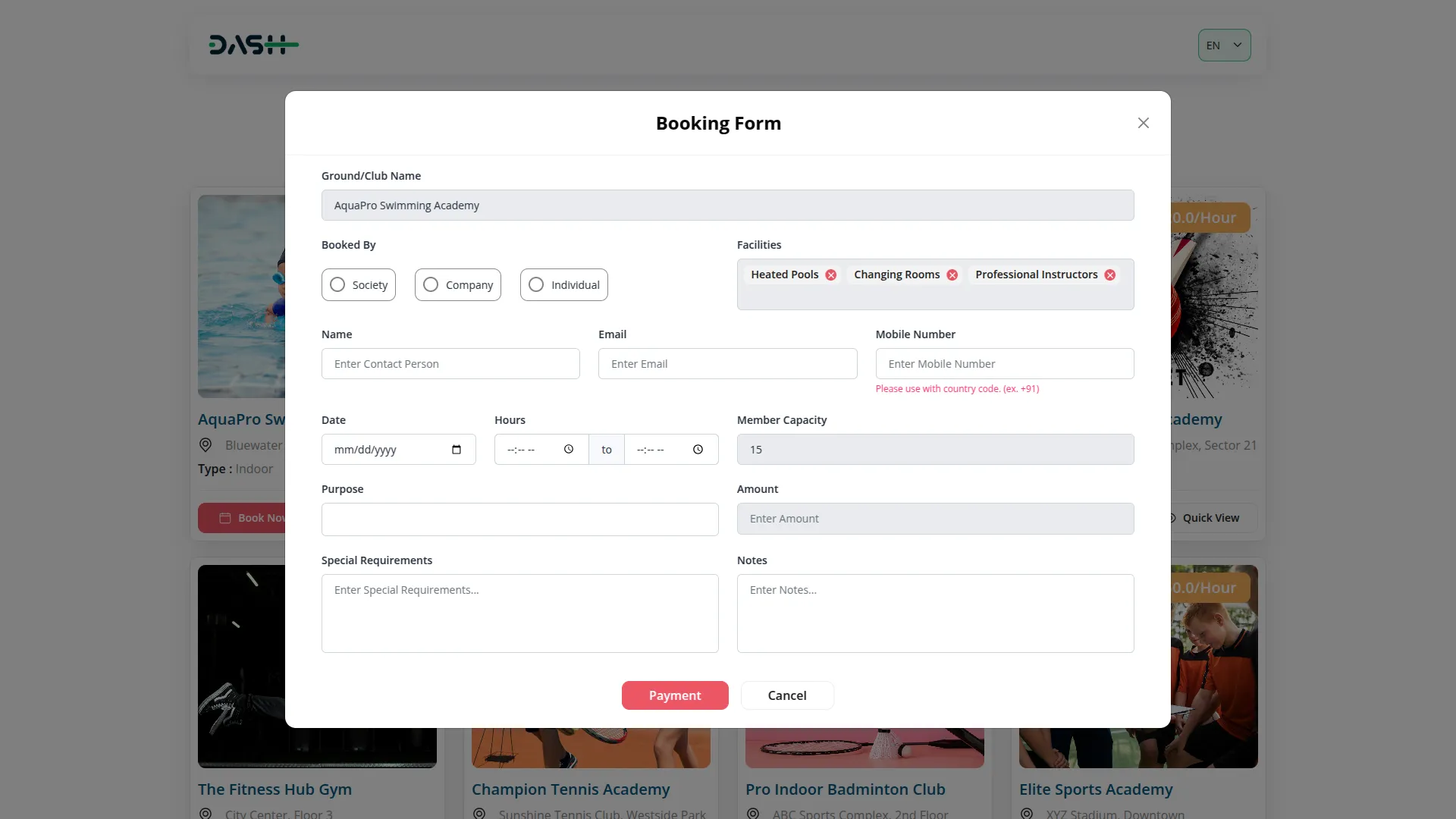Image resolution: width=1456 pixels, height=819 pixels.
Task: Click the Enter Contact Person field
Action: 450,364
